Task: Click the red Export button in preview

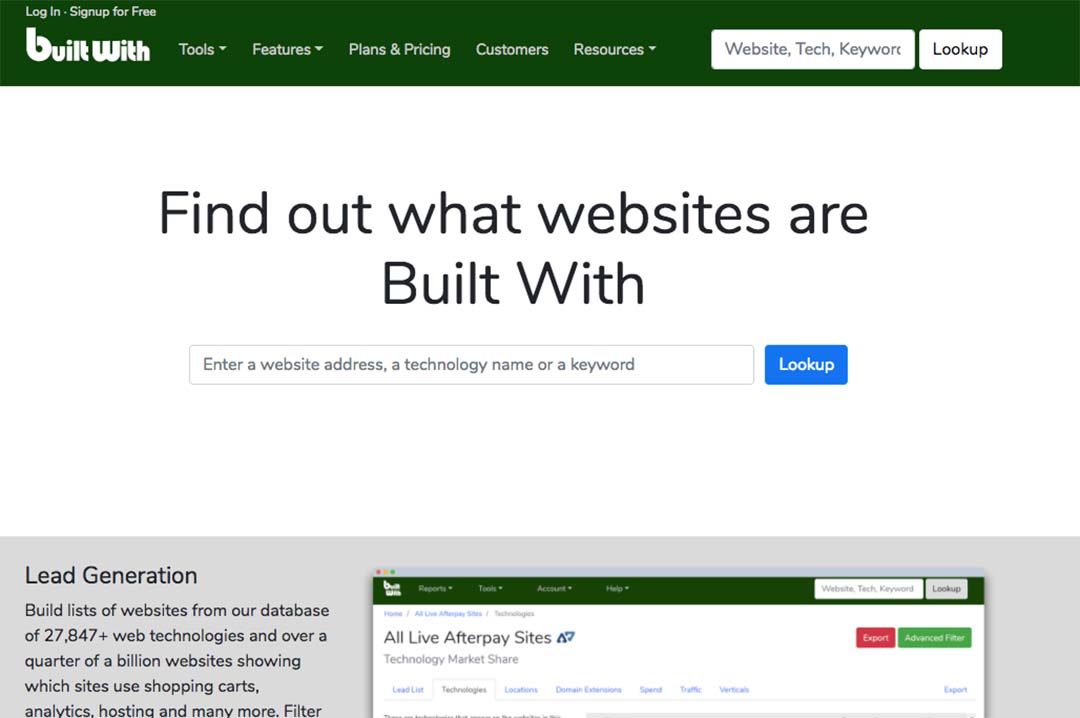Action: pyautogui.click(x=875, y=638)
